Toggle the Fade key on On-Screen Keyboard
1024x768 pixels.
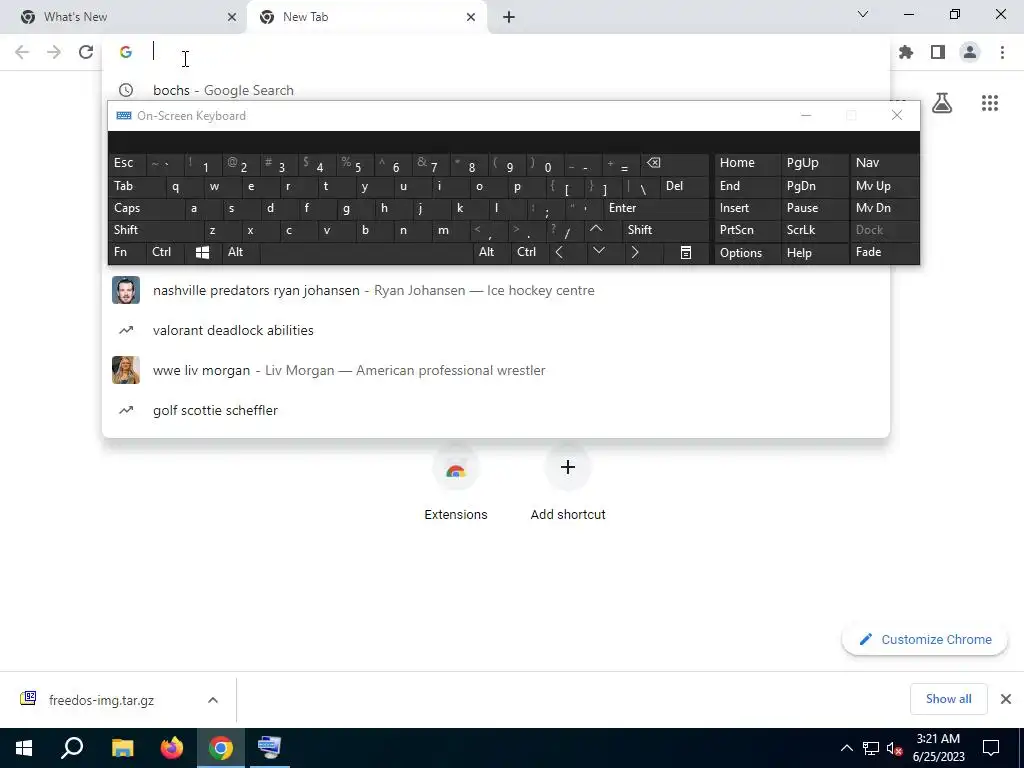pyautogui.click(x=884, y=252)
